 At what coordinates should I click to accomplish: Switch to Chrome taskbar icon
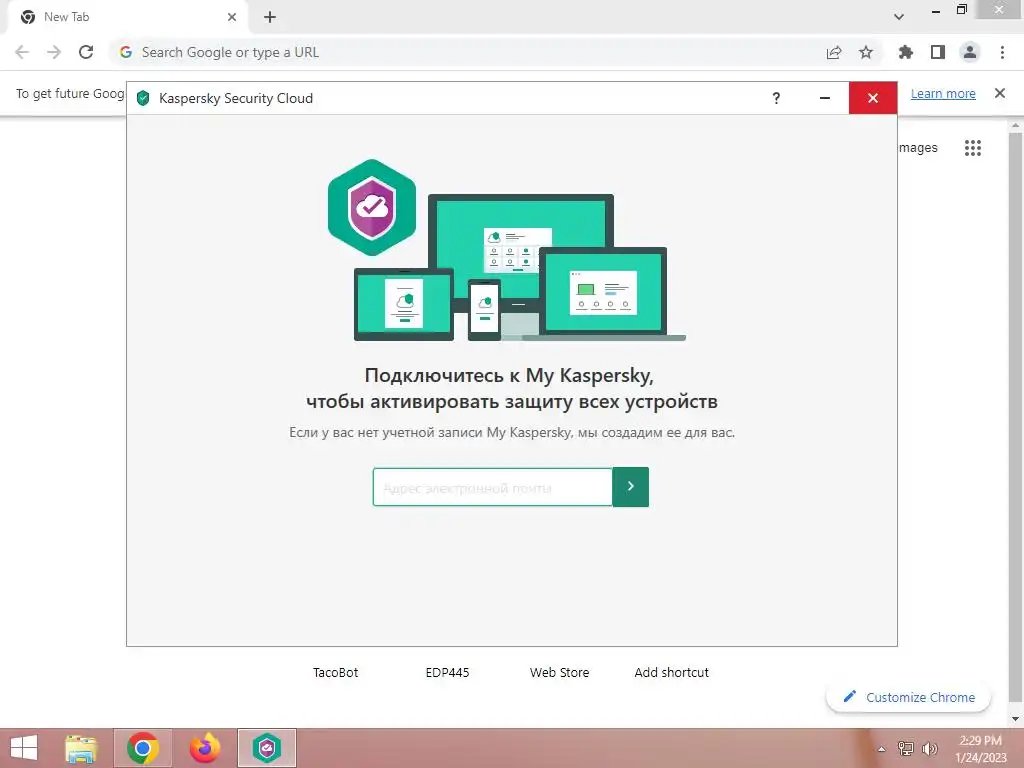click(143, 748)
